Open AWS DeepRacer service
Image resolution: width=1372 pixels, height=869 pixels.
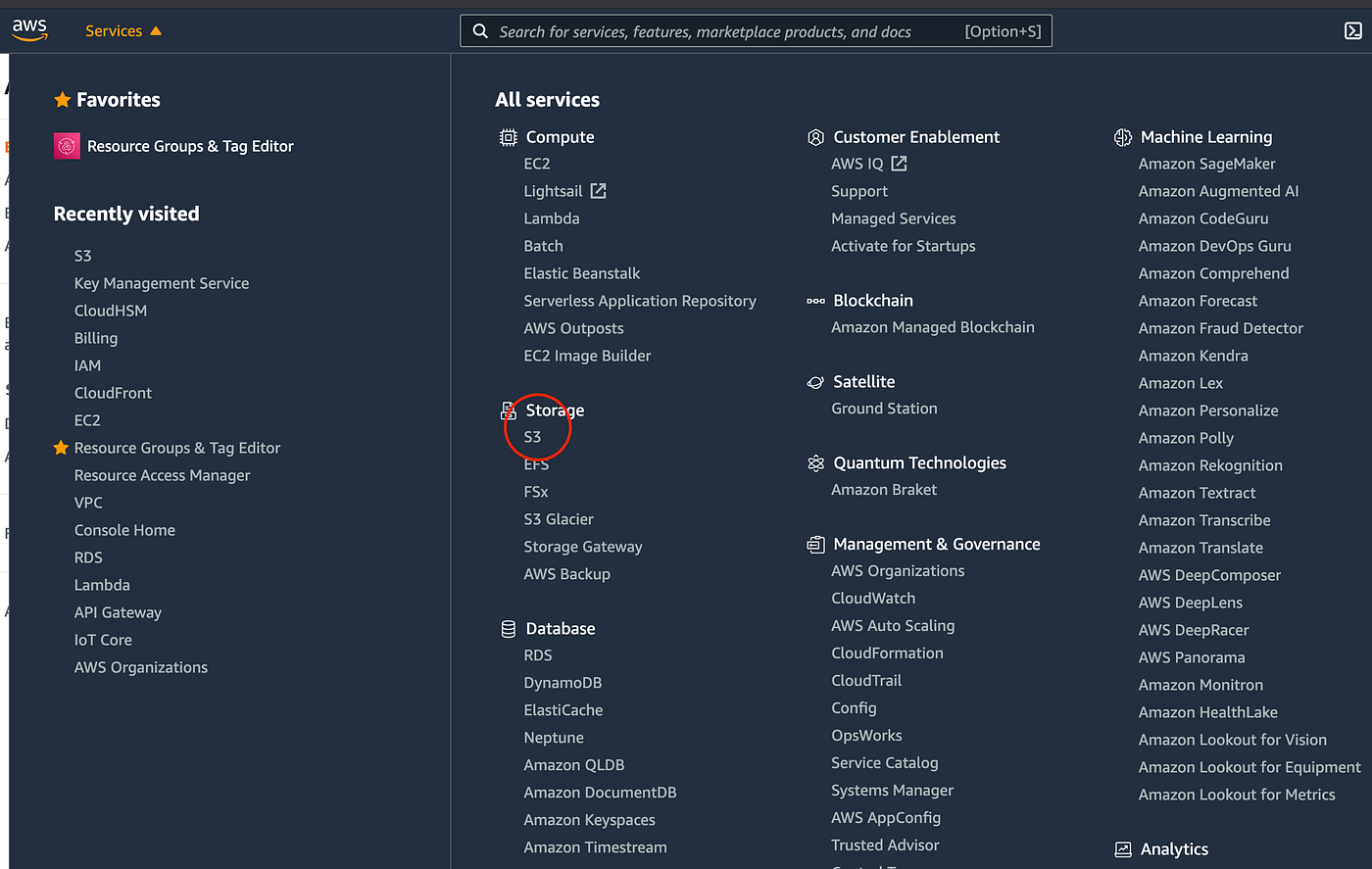tap(1194, 630)
